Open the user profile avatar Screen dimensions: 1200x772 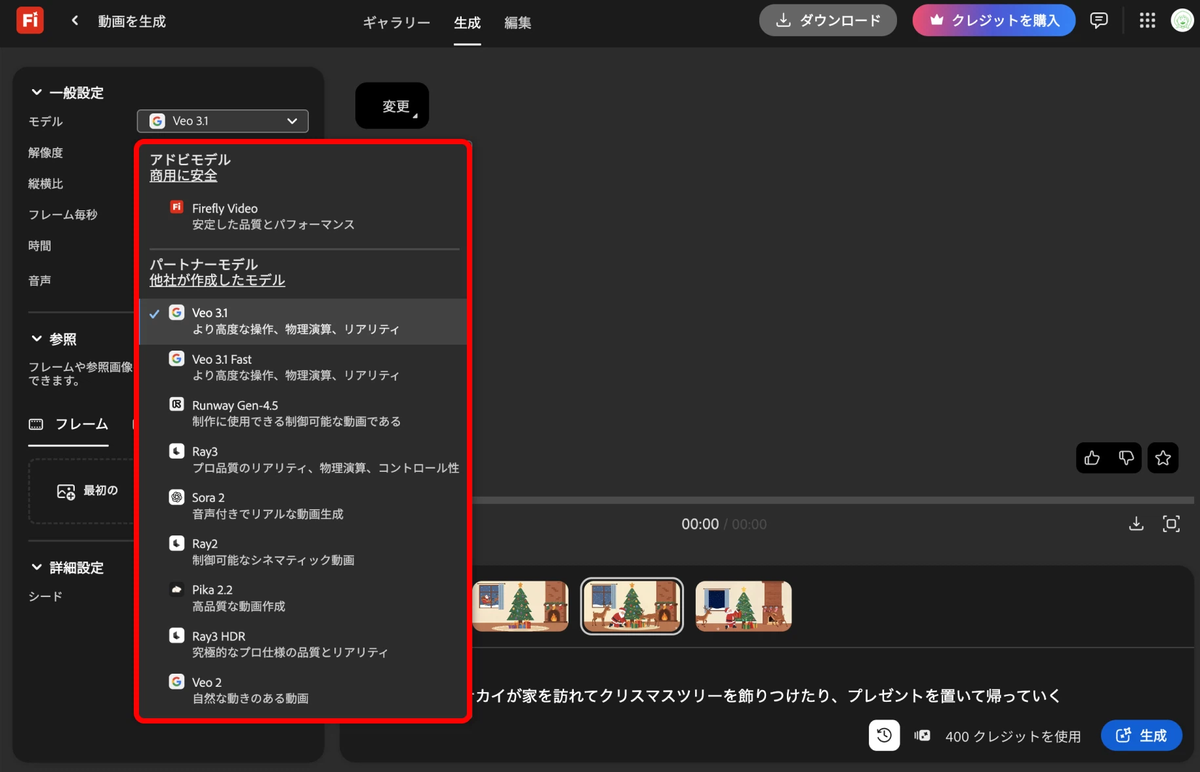1182,20
